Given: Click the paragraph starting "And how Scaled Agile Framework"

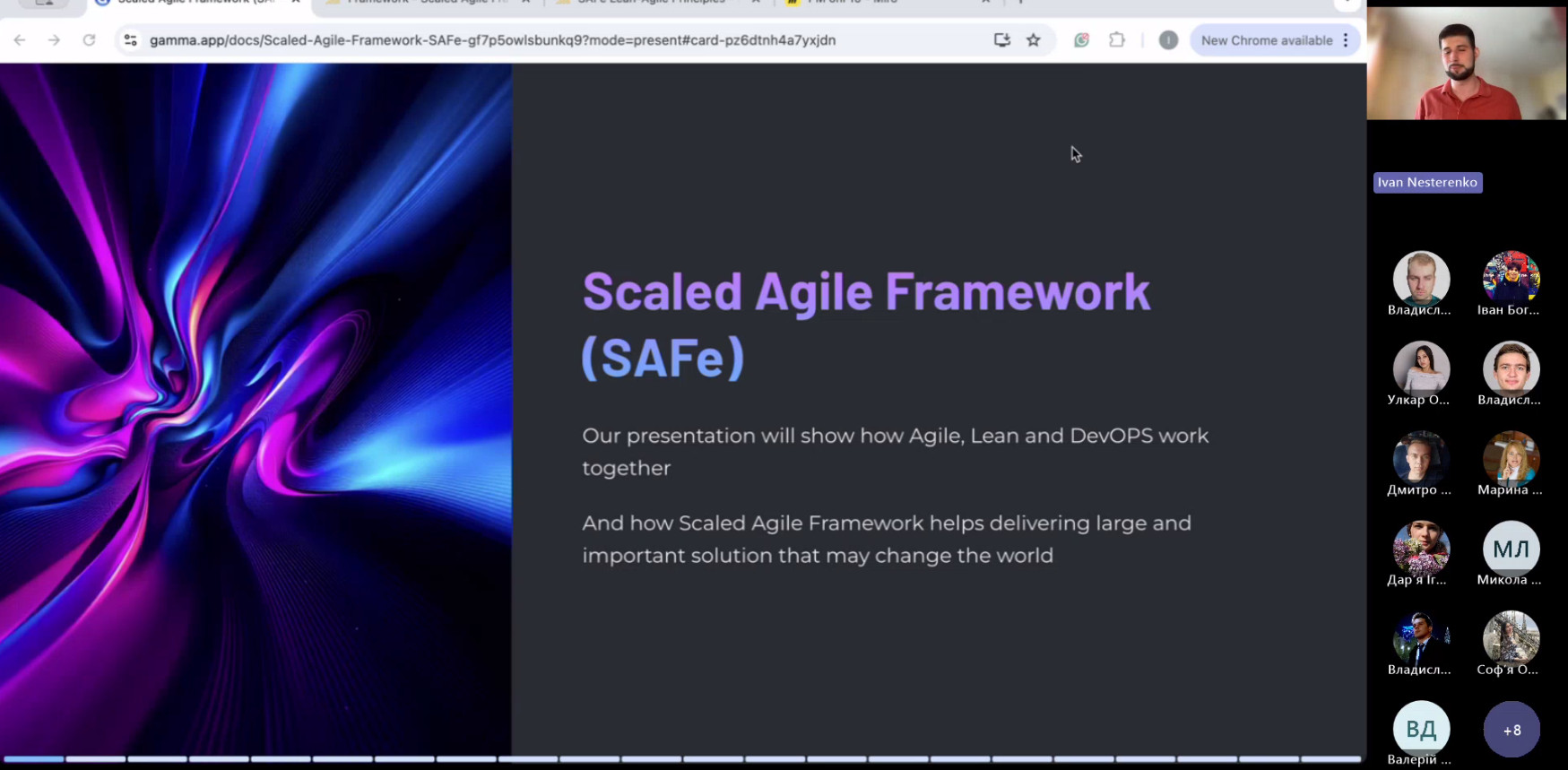Looking at the screenshot, I should (887, 539).
